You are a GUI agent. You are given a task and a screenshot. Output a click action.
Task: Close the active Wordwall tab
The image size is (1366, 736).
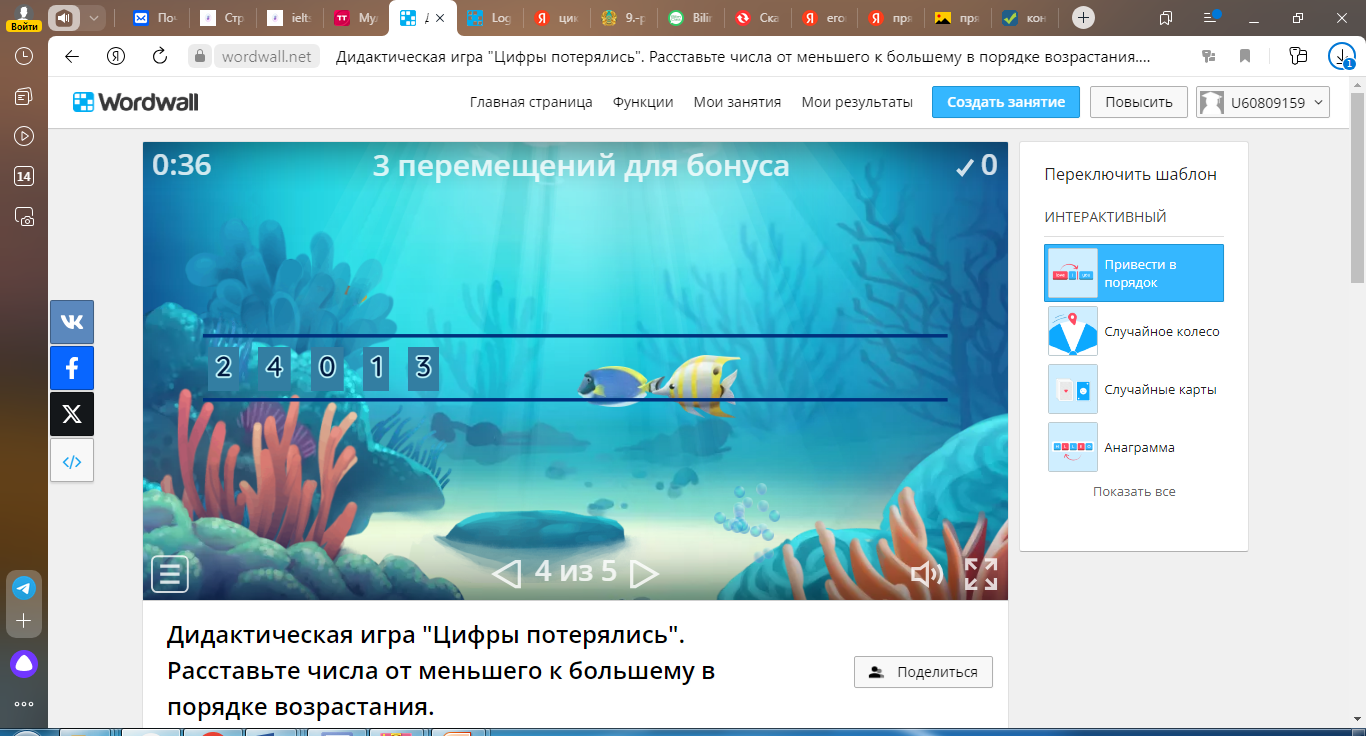pyautogui.click(x=440, y=18)
